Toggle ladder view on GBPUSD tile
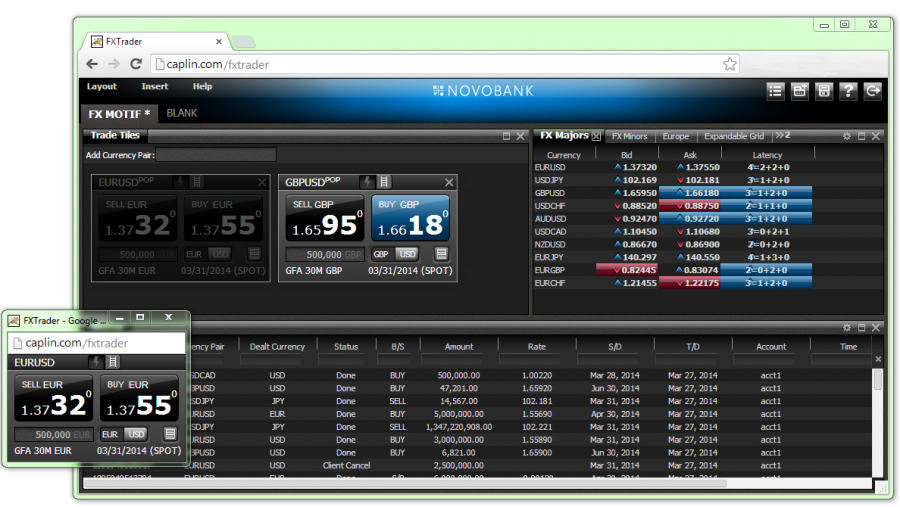The image size is (900, 507). click(384, 182)
